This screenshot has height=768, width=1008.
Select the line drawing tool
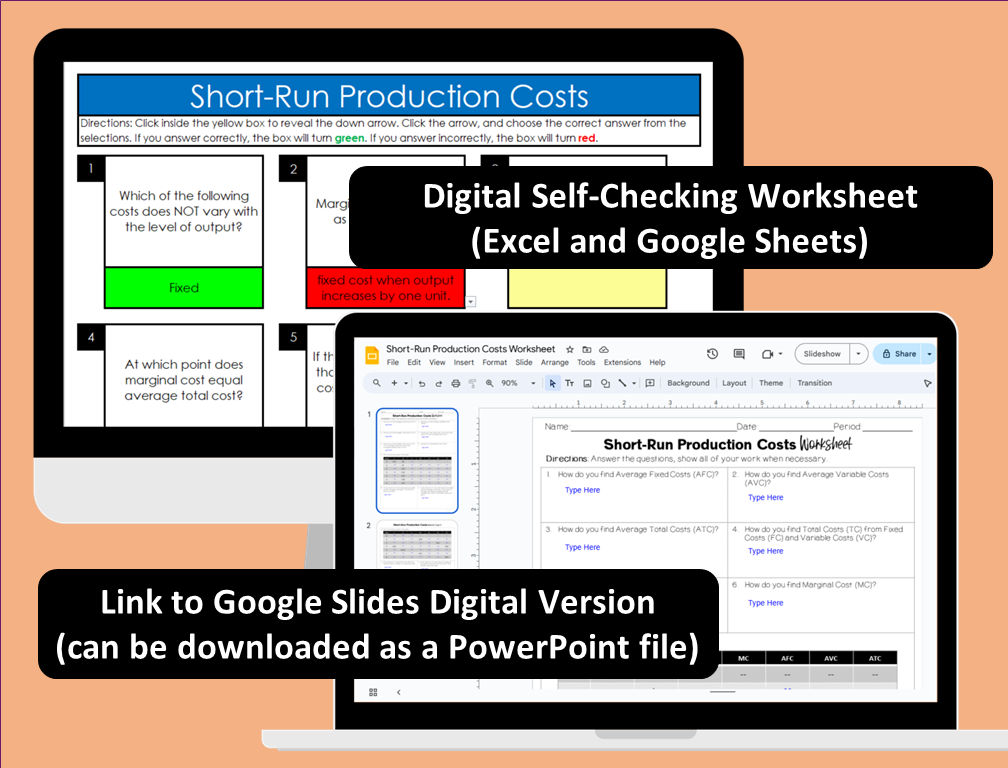(622, 384)
